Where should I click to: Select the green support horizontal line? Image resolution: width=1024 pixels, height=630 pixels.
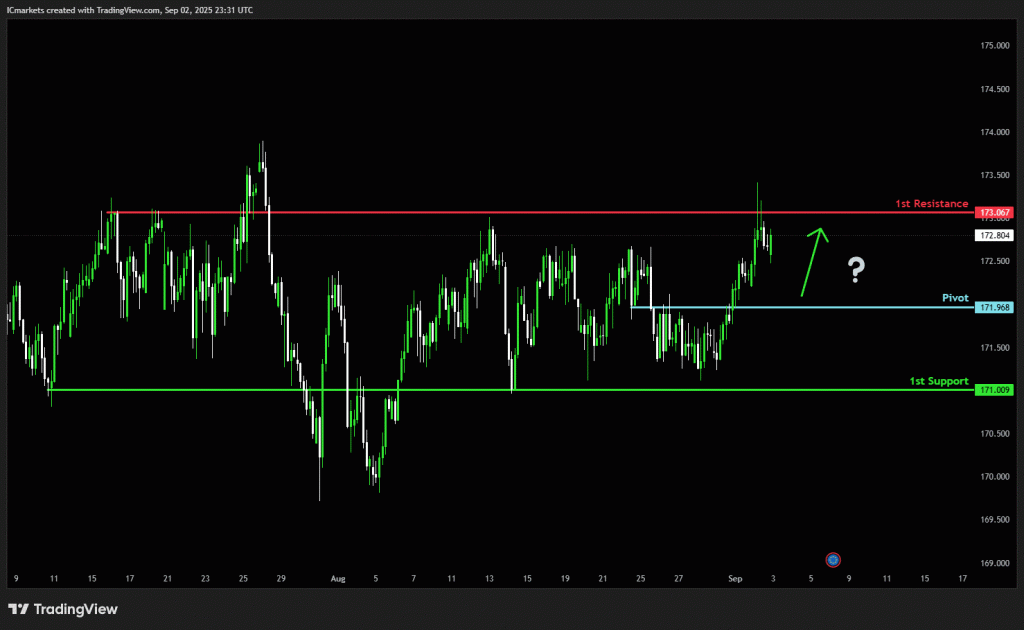pyautogui.click(x=511, y=390)
